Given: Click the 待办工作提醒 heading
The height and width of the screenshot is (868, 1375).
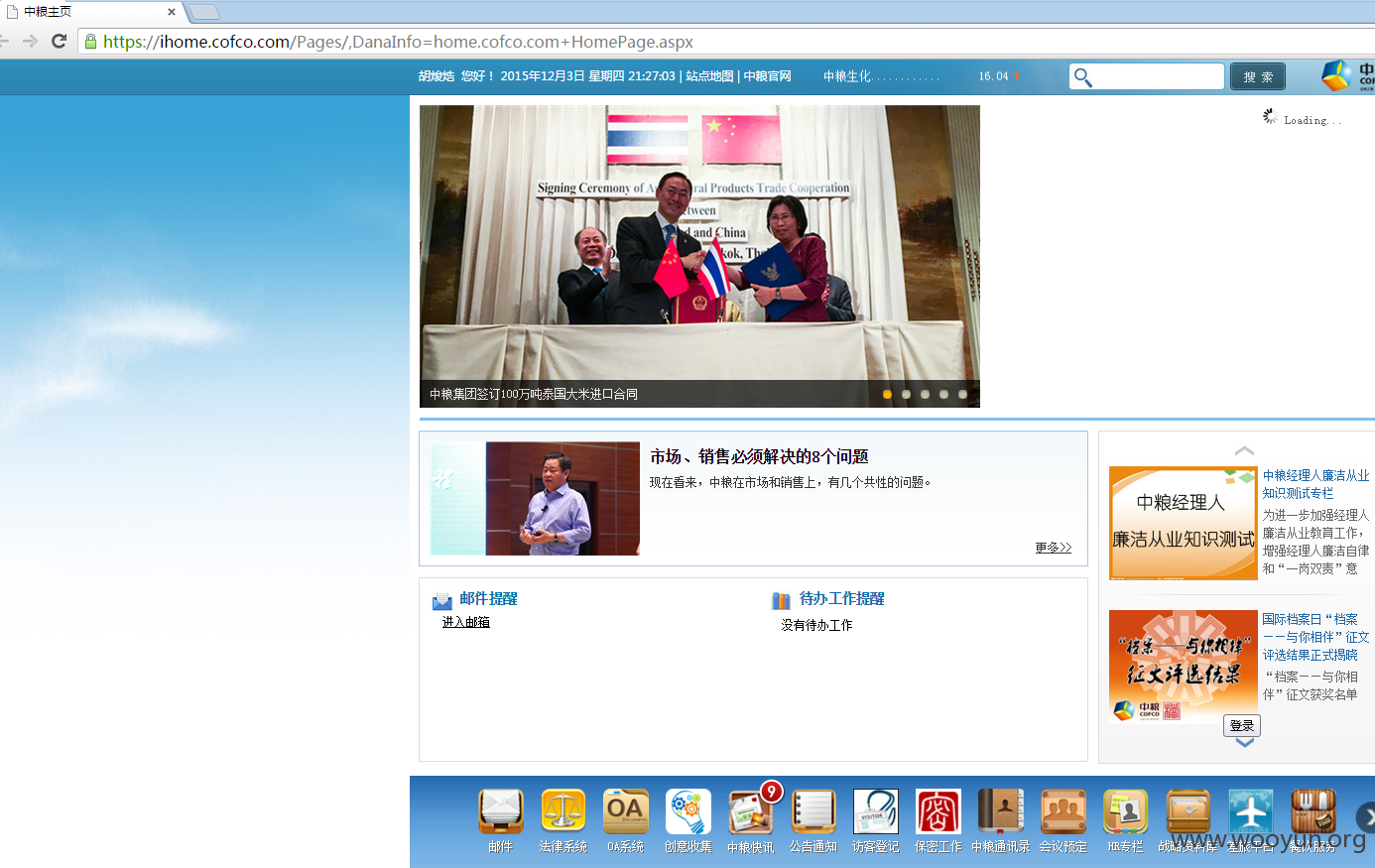Looking at the screenshot, I should [842, 598].
